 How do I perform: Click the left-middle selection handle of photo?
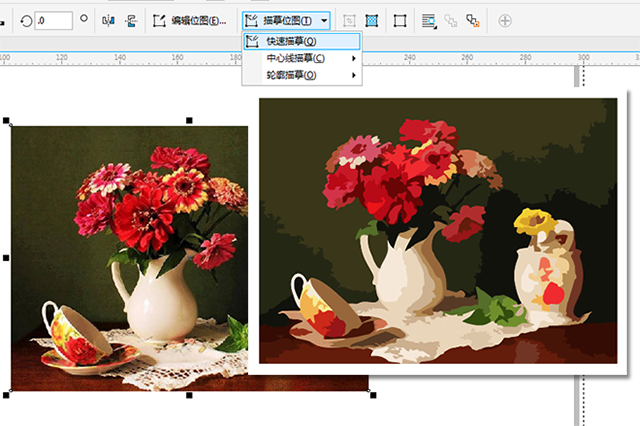(x=8, y=258)
